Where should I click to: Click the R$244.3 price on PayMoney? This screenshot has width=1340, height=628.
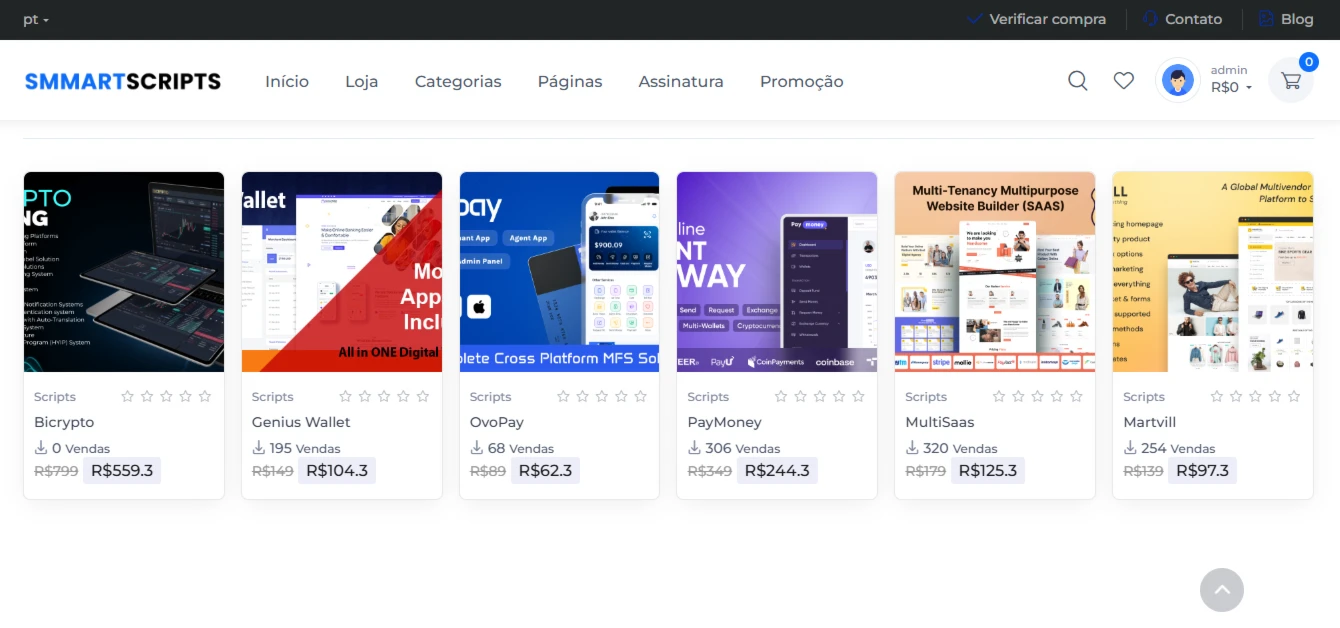tap(777, 470)
